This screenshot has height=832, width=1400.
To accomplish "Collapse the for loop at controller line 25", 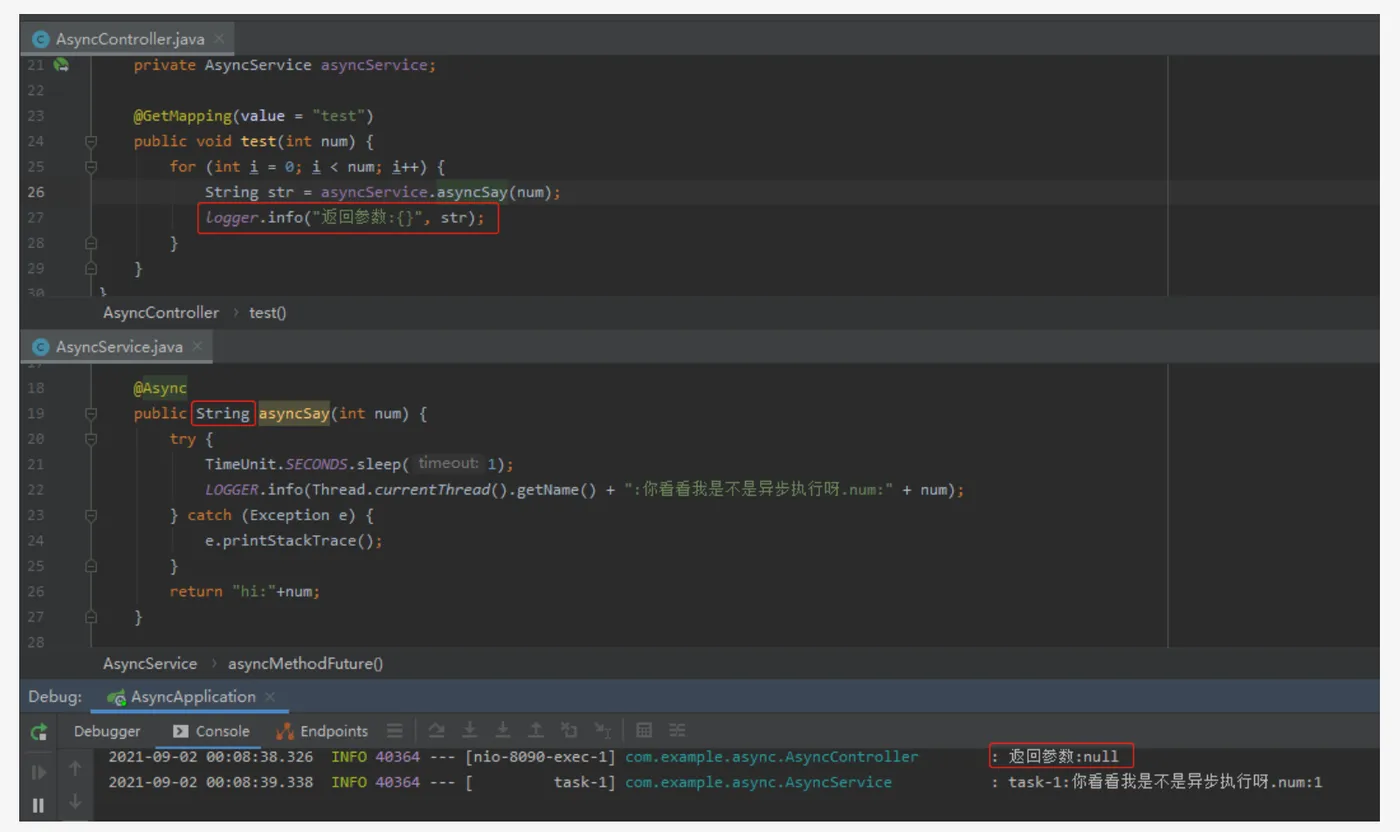I will click(x=91, y=167).
